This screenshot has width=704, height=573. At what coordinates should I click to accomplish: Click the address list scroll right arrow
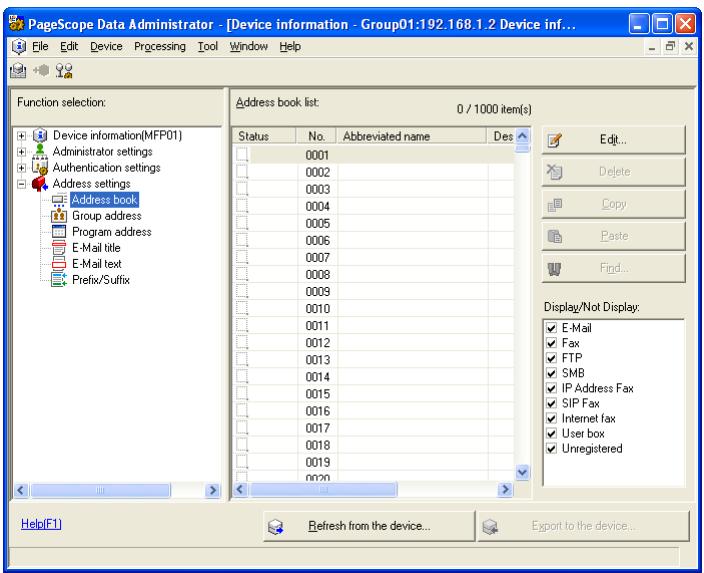click(505, 489)
